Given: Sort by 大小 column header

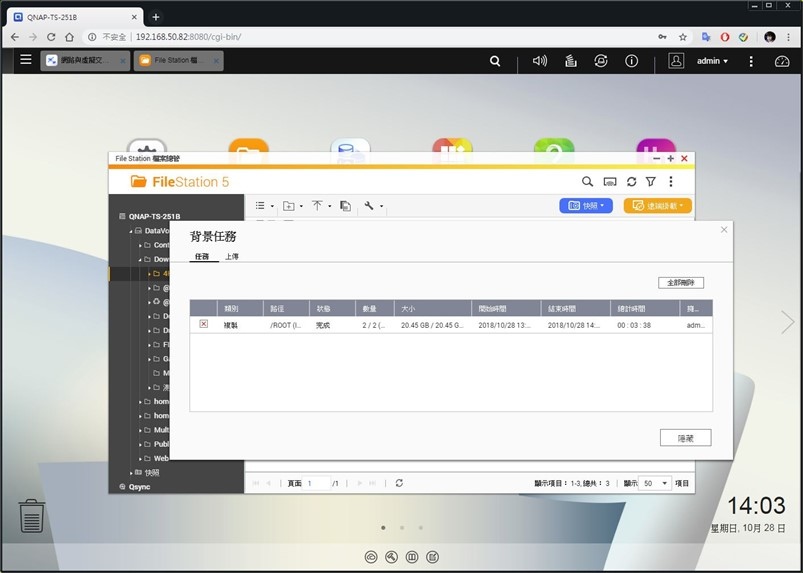Looking at the screenshot, I should click(x=432, y=308).
